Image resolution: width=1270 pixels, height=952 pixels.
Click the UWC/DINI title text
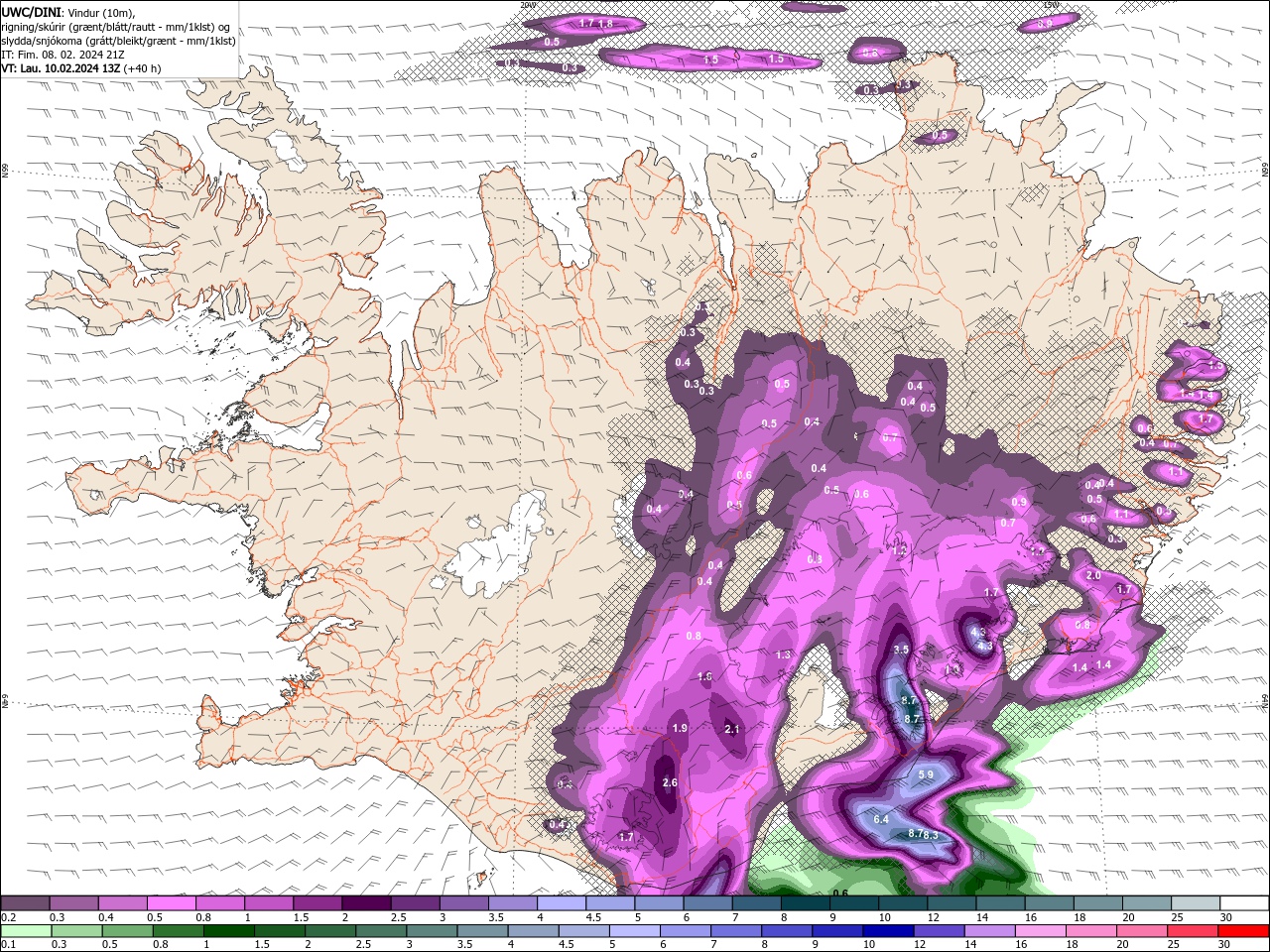[30, 12]
